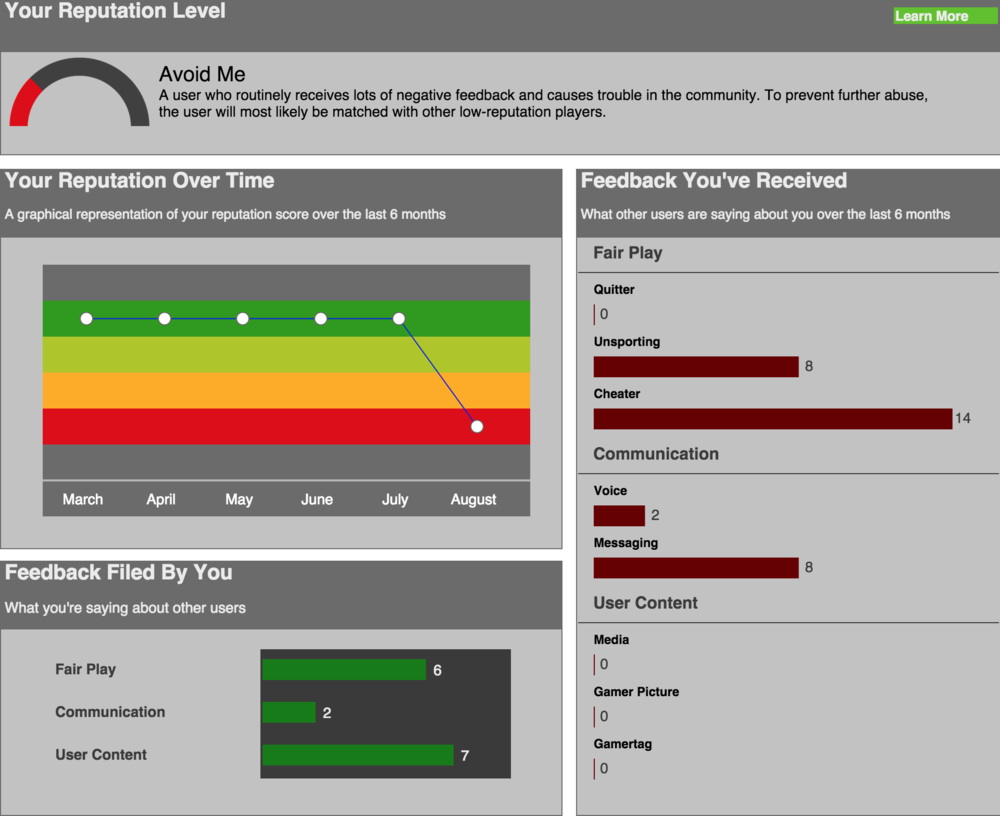Click the June month label on the chart axis
This screenshot has height=816, width=1000.
317,499
